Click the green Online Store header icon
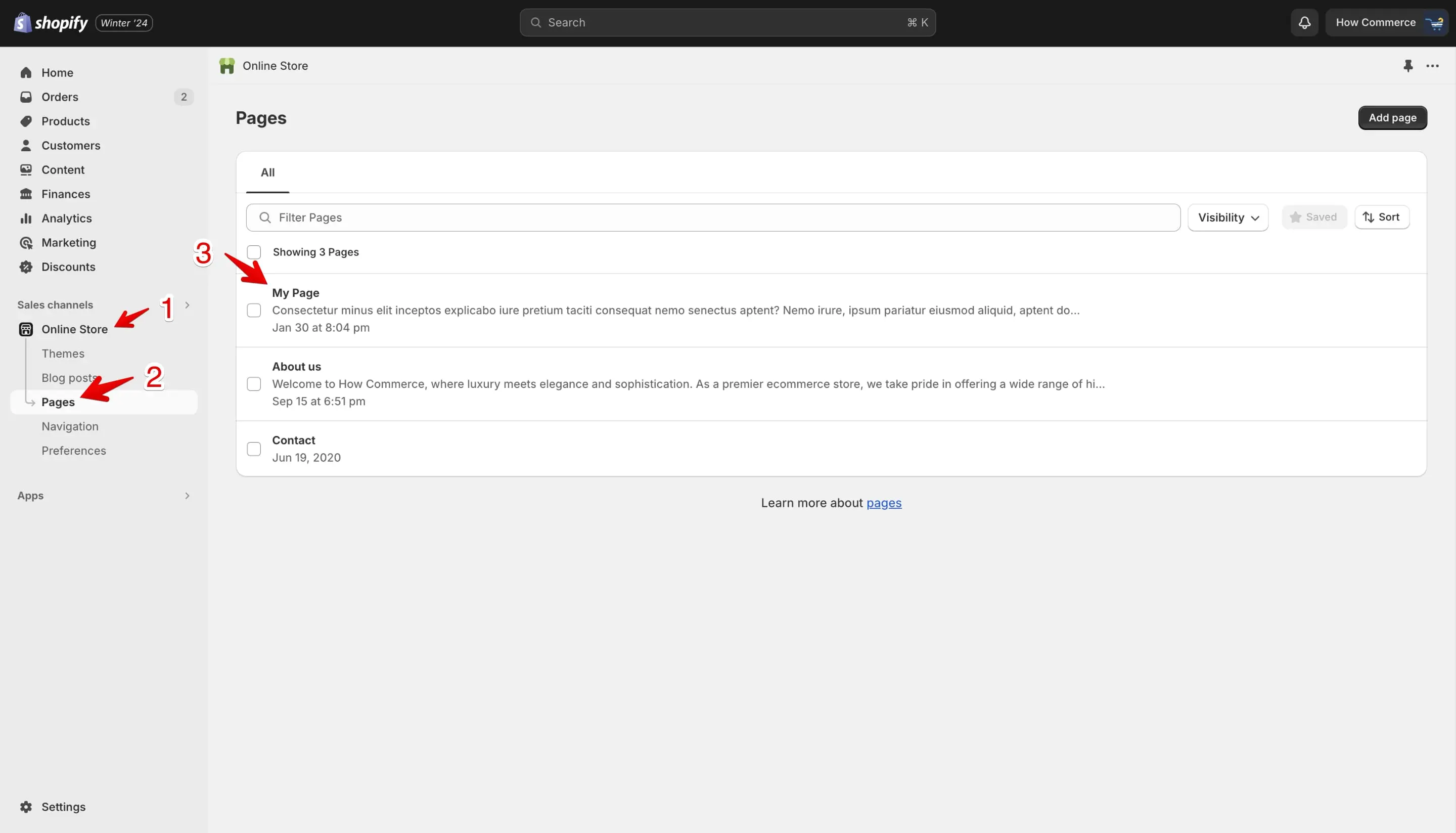The height and width of the screenshot is (833, 1456). [227, 66]
